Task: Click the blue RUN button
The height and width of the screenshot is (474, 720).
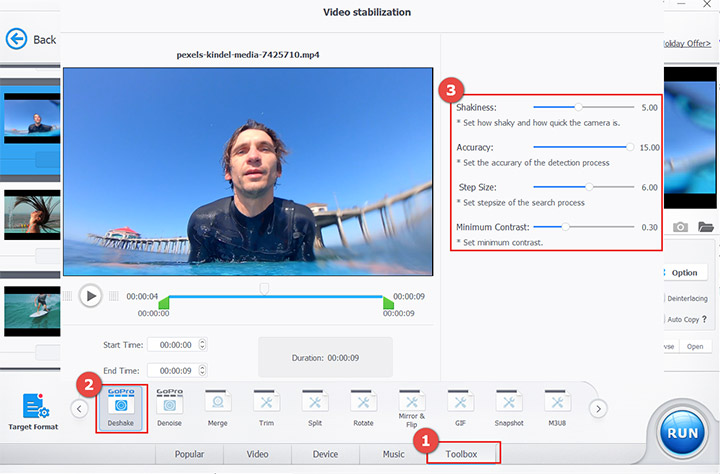Action: pyautogui.click(x=682, y=433)
